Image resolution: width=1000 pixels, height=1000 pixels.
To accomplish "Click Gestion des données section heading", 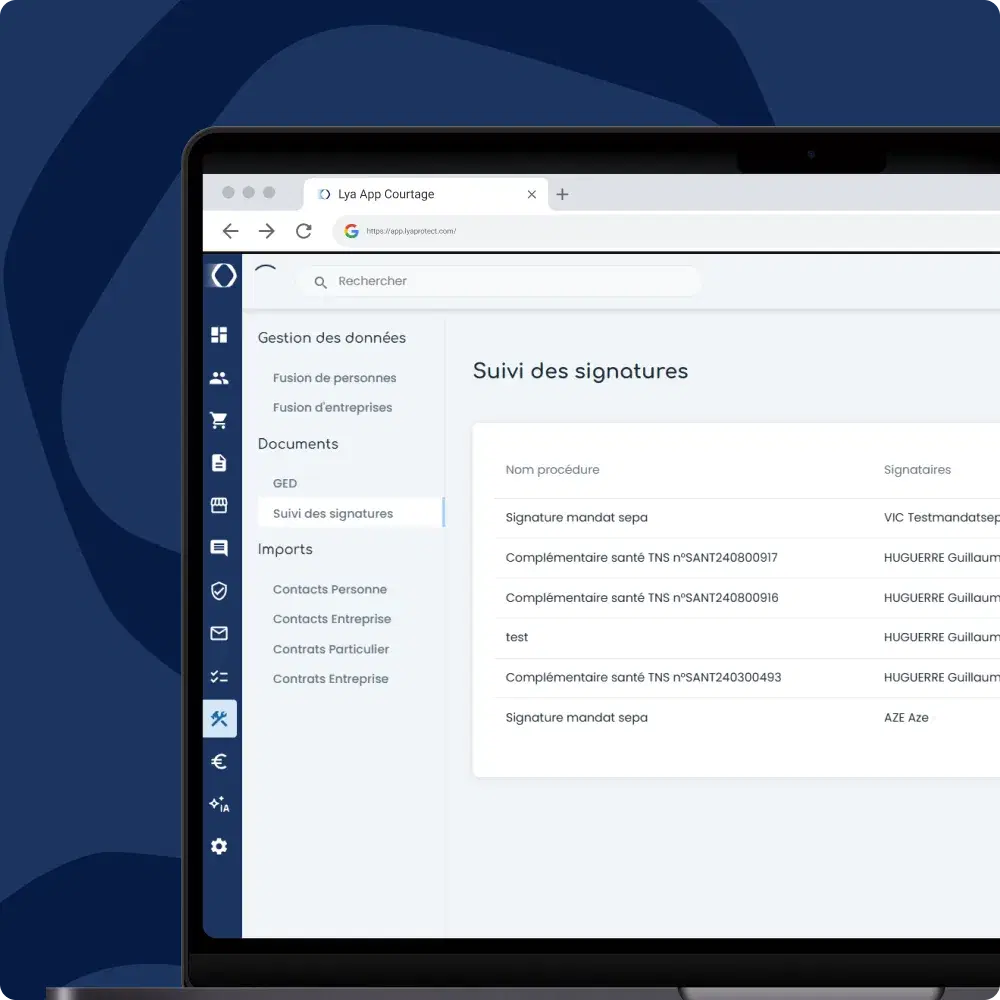I will click(332, 338).
